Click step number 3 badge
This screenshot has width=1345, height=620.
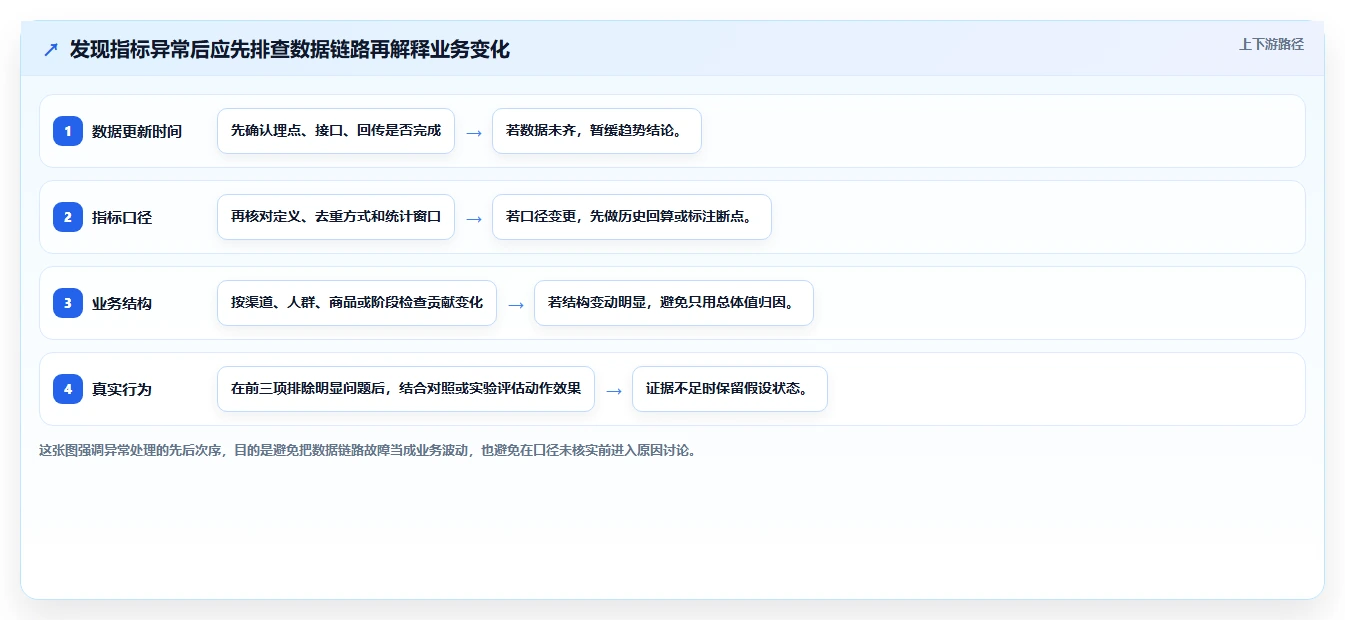[x=68, y=302]
